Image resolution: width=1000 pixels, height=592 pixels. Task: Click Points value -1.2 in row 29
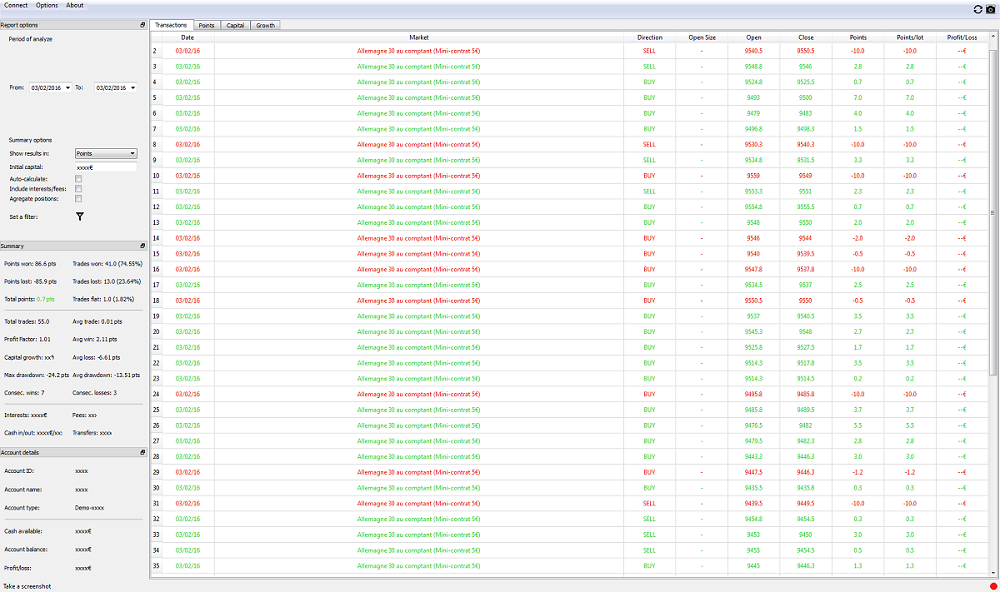point(858,473)
